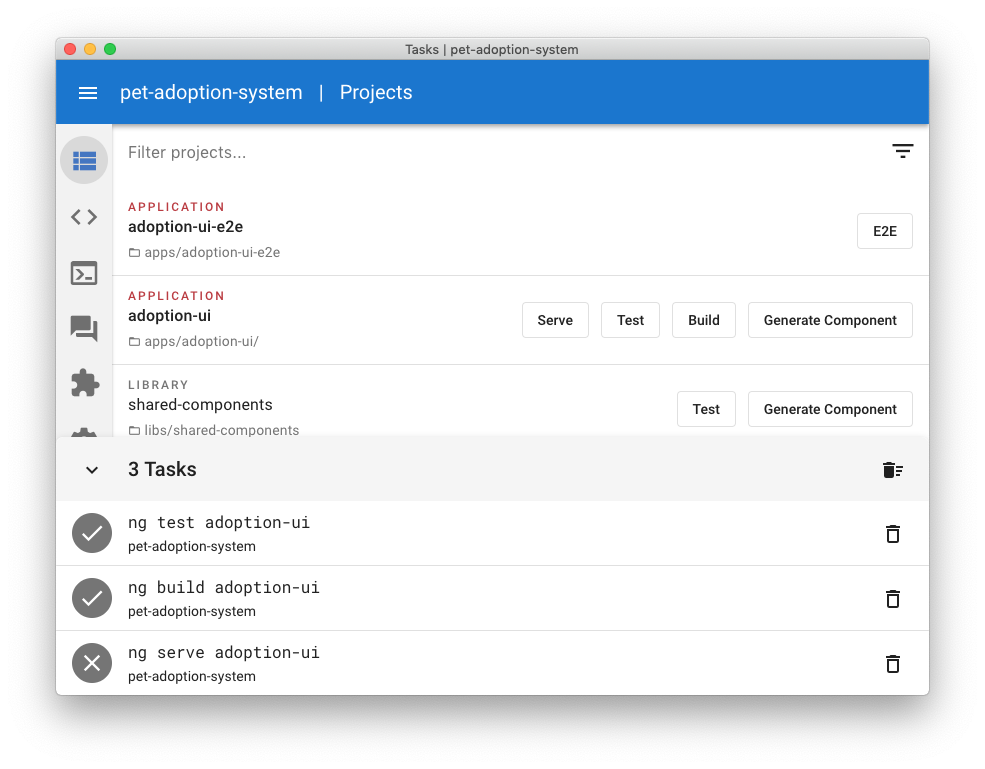Click Serve for adoption-ui

(x=555, y=320)
